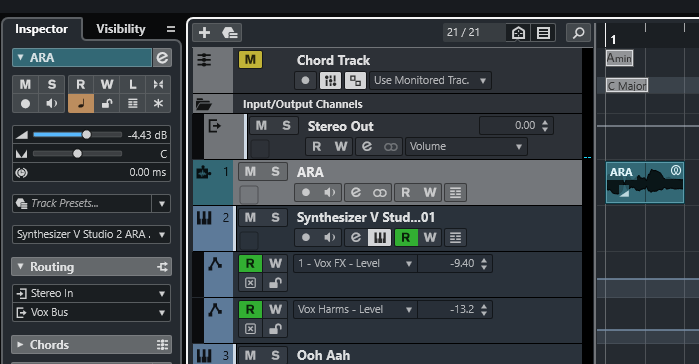Open track visibility agents house icon

tap(518, 33)
